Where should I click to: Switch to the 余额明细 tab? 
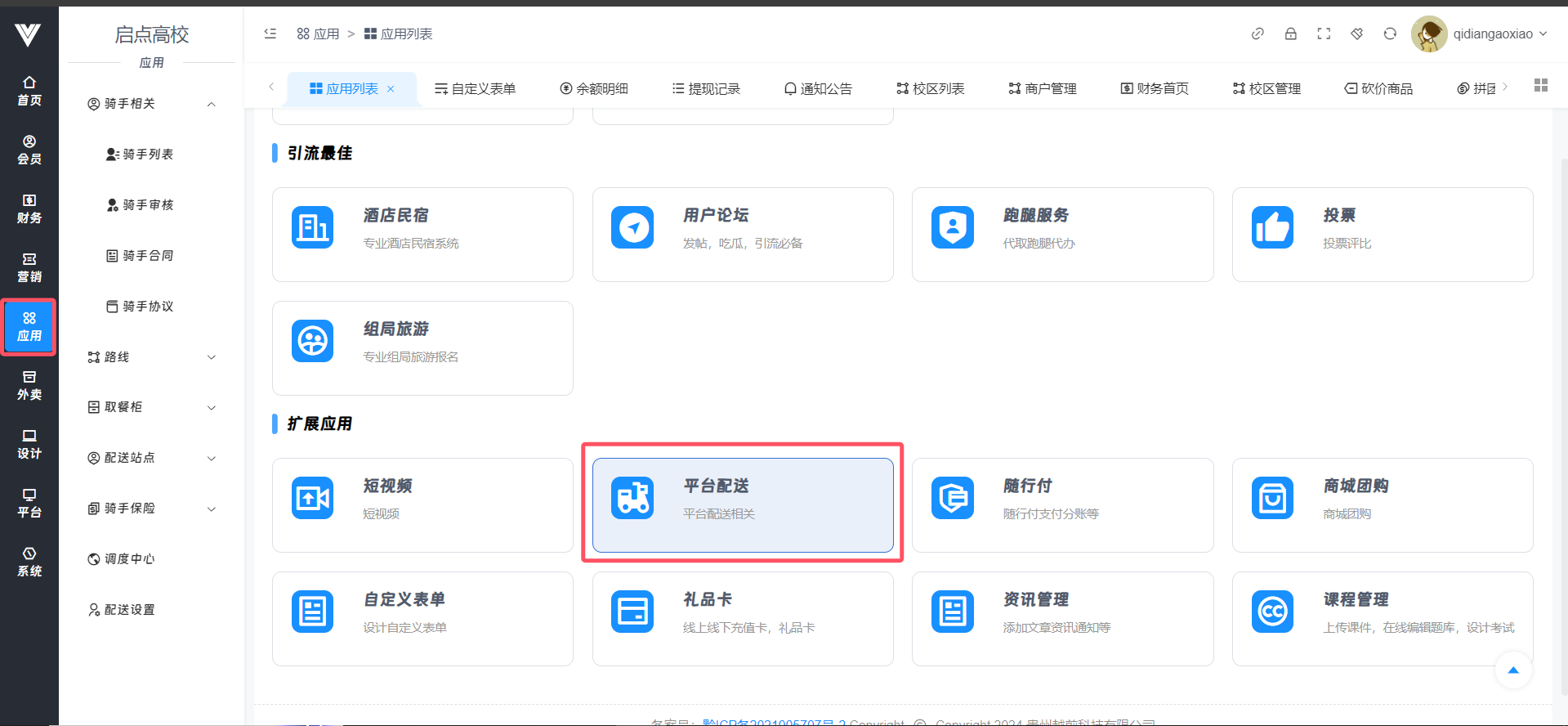click(594, 88)
